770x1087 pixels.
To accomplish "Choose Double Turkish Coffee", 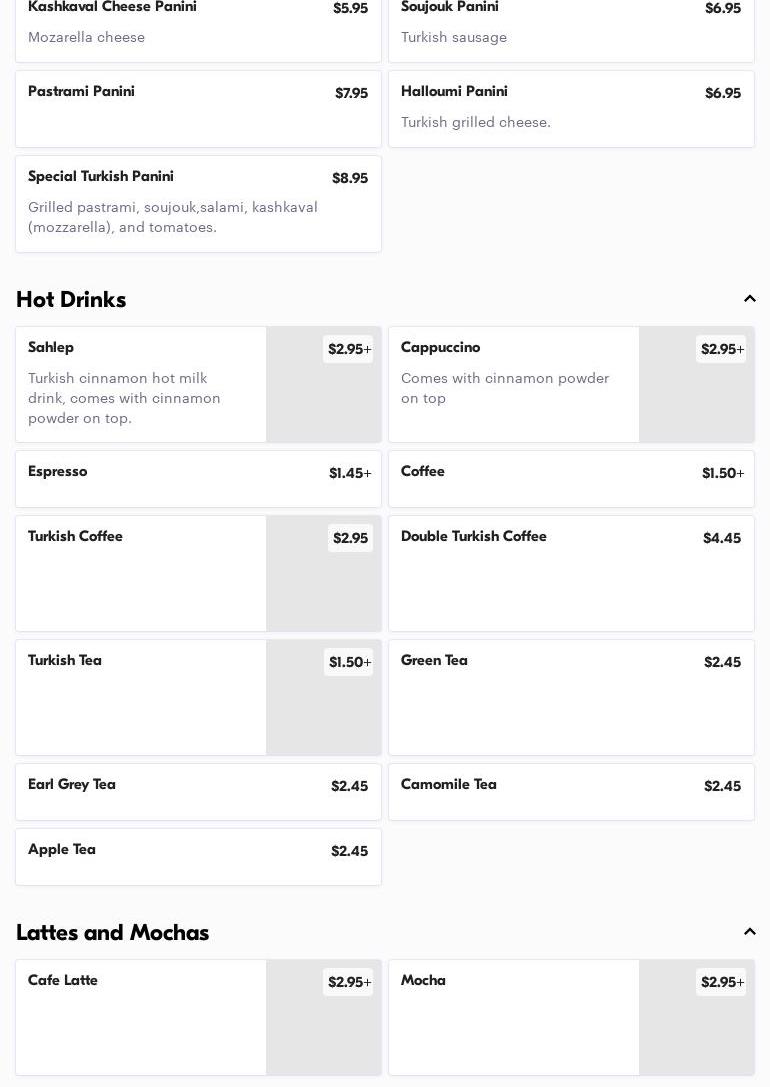I will click(x=571, y=573).
